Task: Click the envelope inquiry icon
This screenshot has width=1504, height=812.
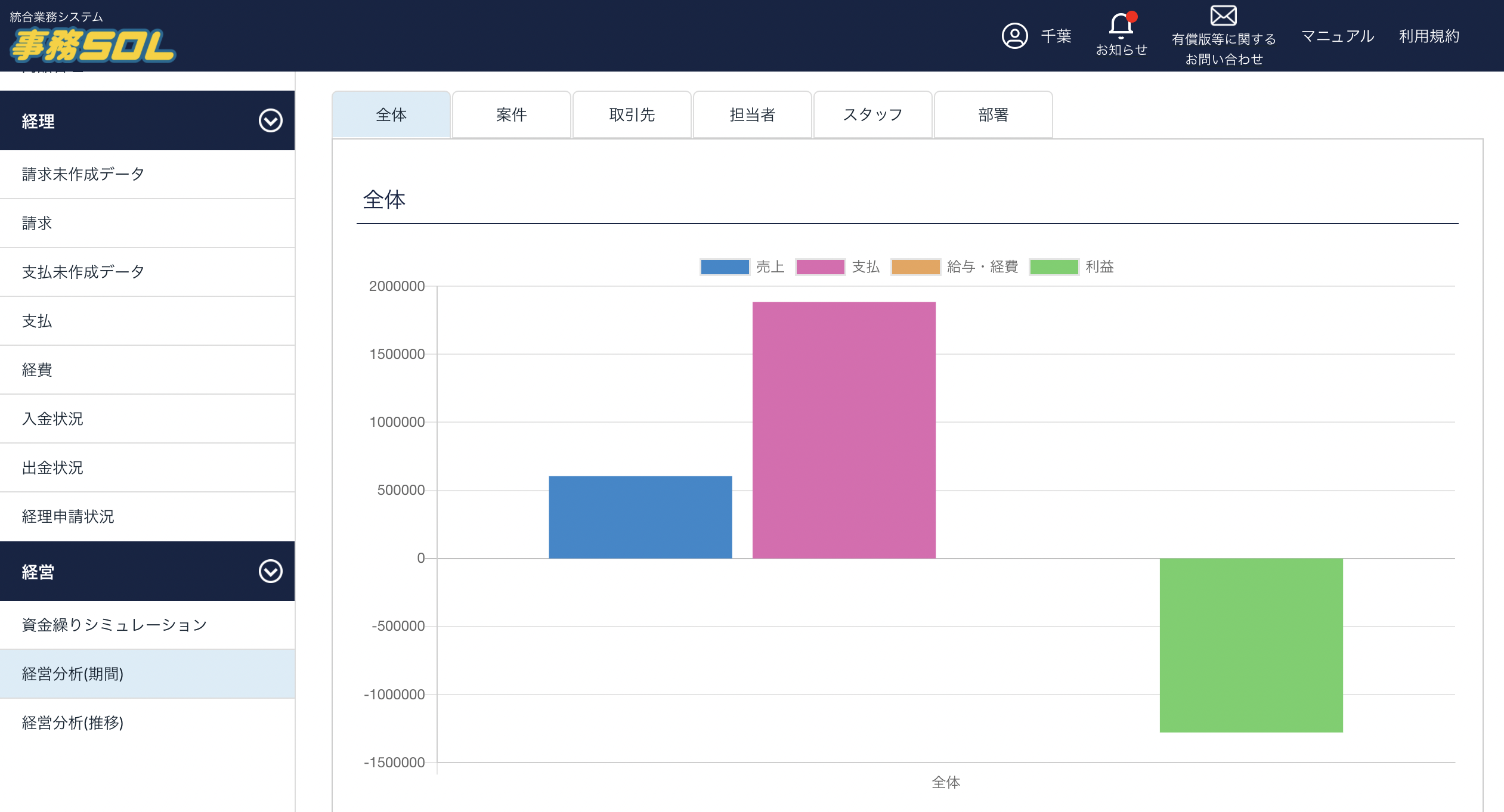Action: point(1223,16)
